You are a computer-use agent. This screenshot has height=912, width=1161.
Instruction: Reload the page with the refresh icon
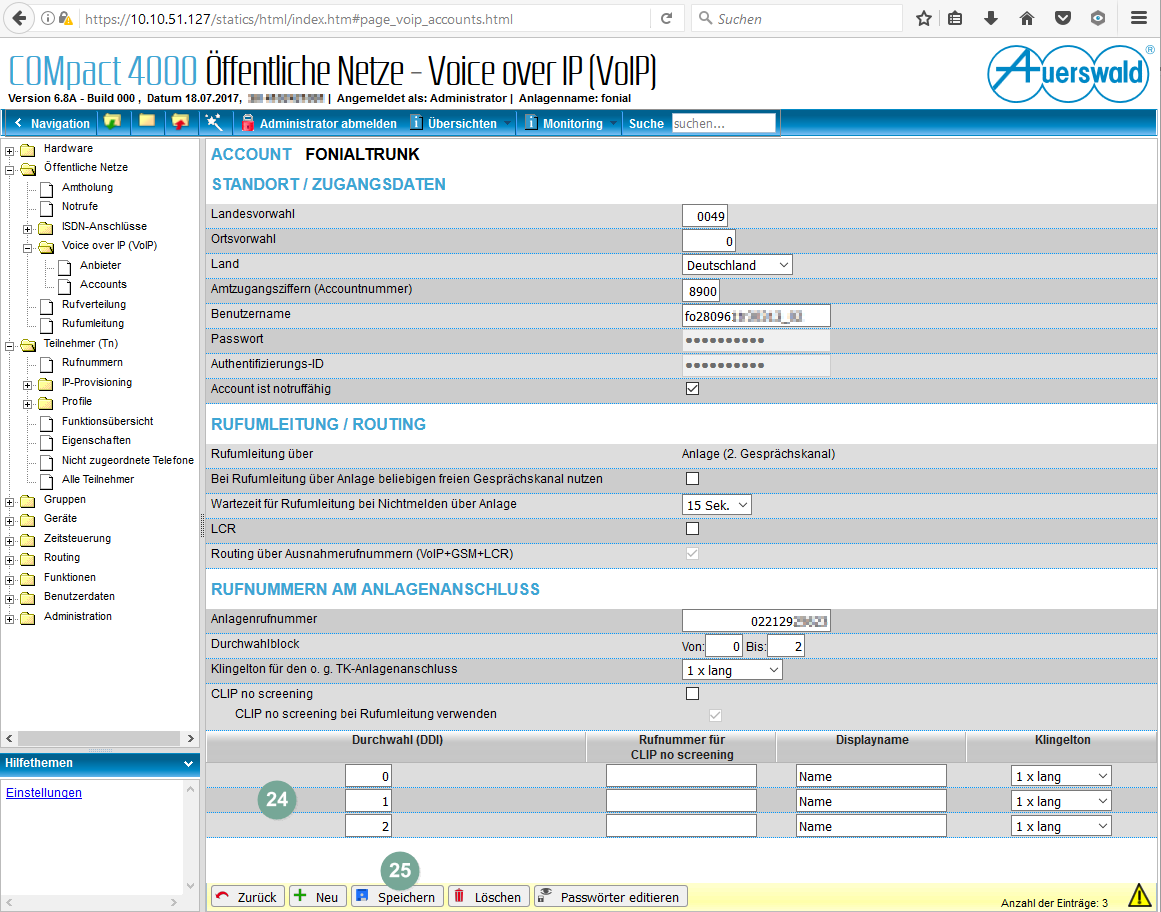tap(666, 19)
